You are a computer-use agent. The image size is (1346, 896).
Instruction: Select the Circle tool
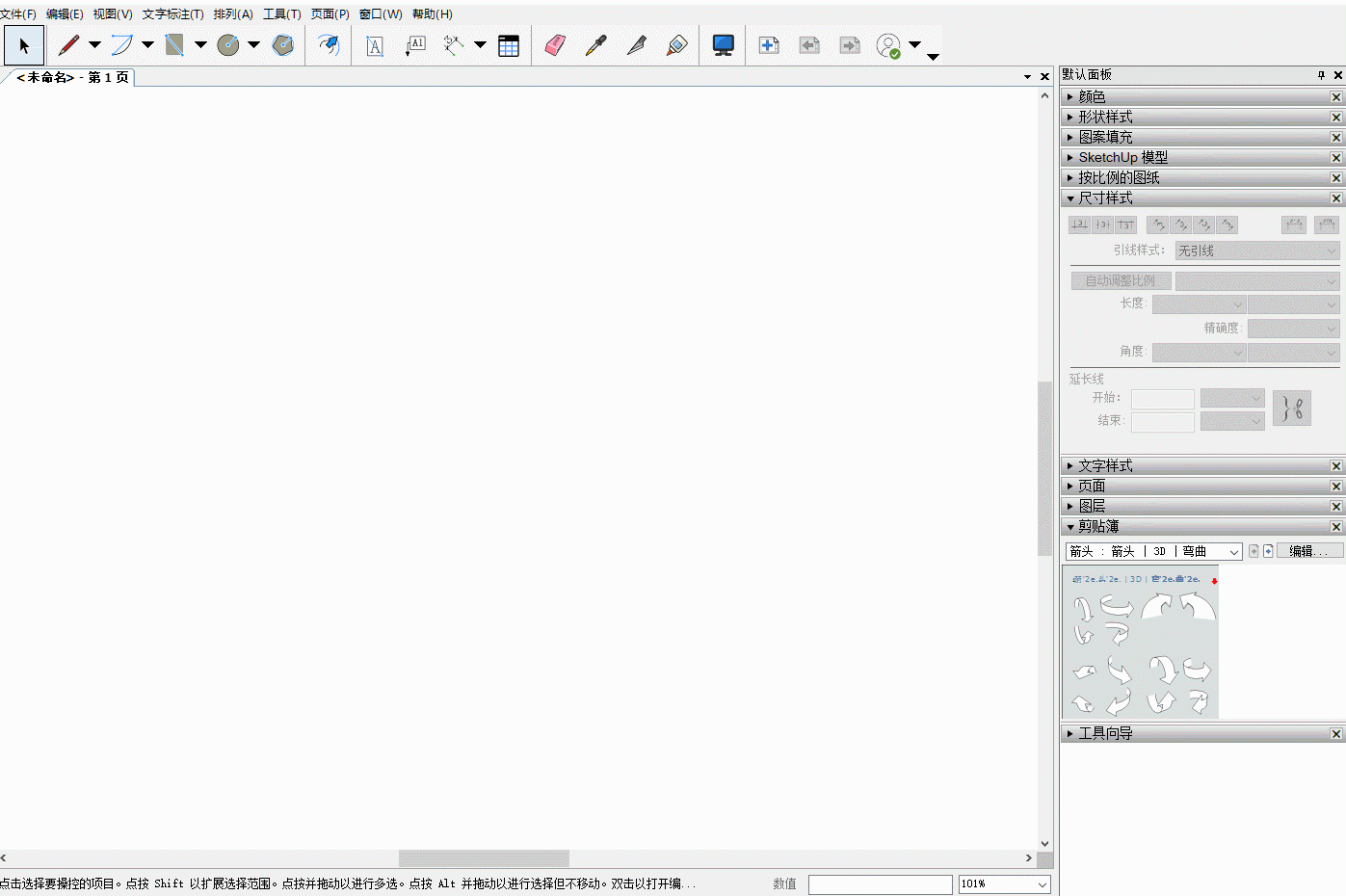[228, 45]
